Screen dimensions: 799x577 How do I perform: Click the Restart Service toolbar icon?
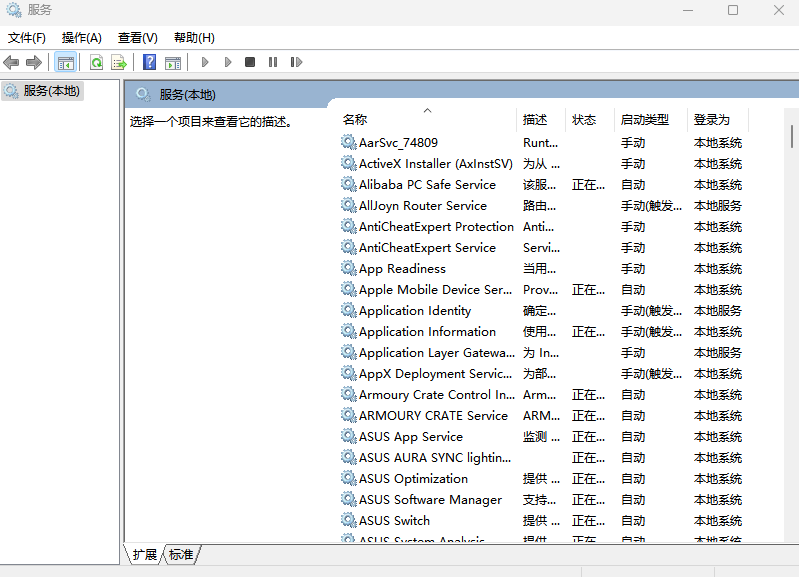[x=296, y=62]
